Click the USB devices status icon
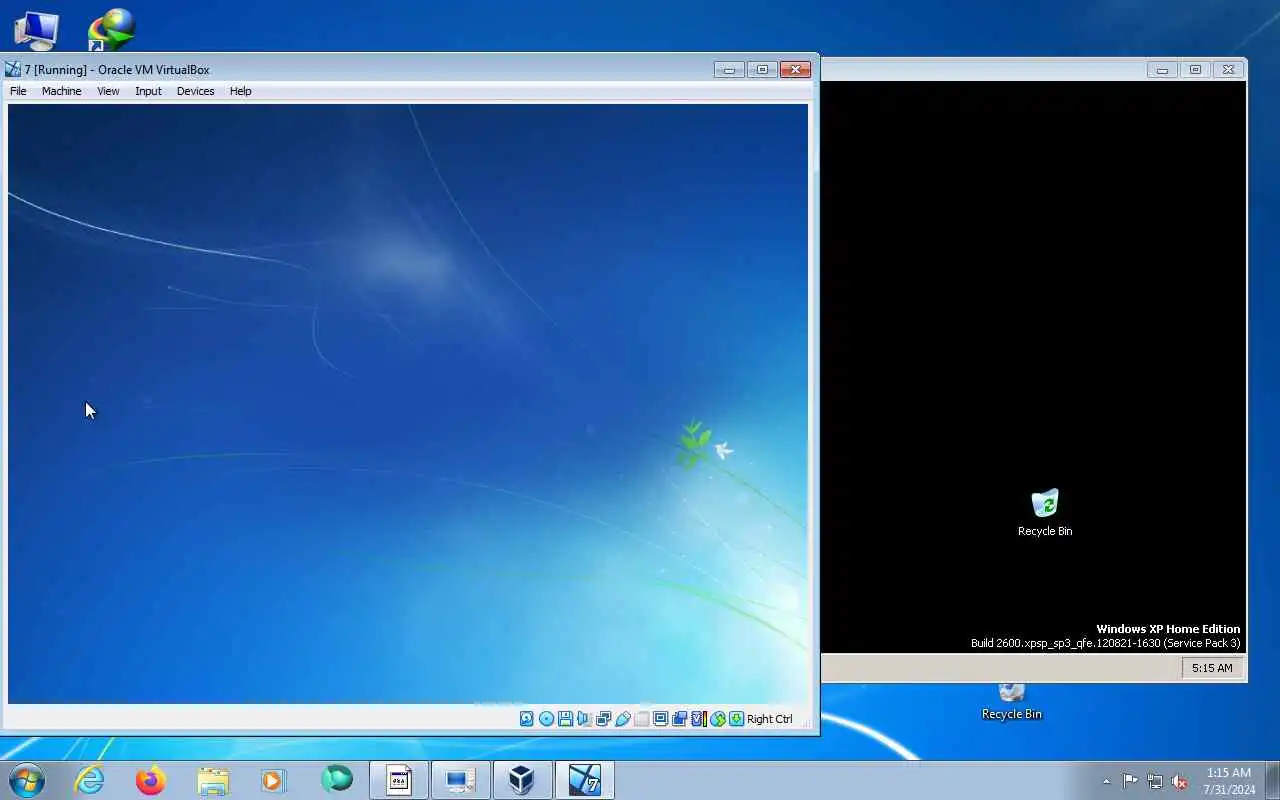The width and height of the screenshot is (1280, 800). coord(622,719)
